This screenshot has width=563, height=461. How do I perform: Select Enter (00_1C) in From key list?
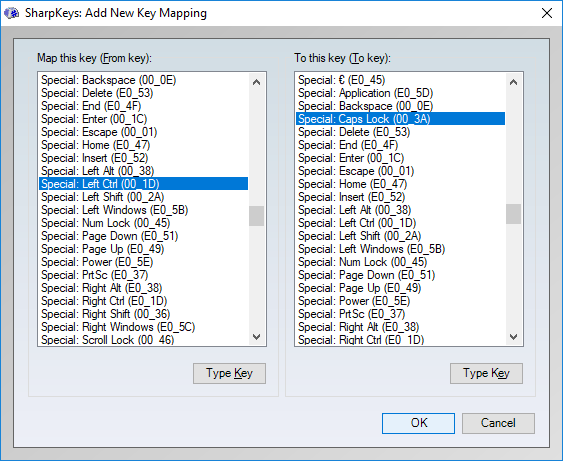[x=143, y=119]
